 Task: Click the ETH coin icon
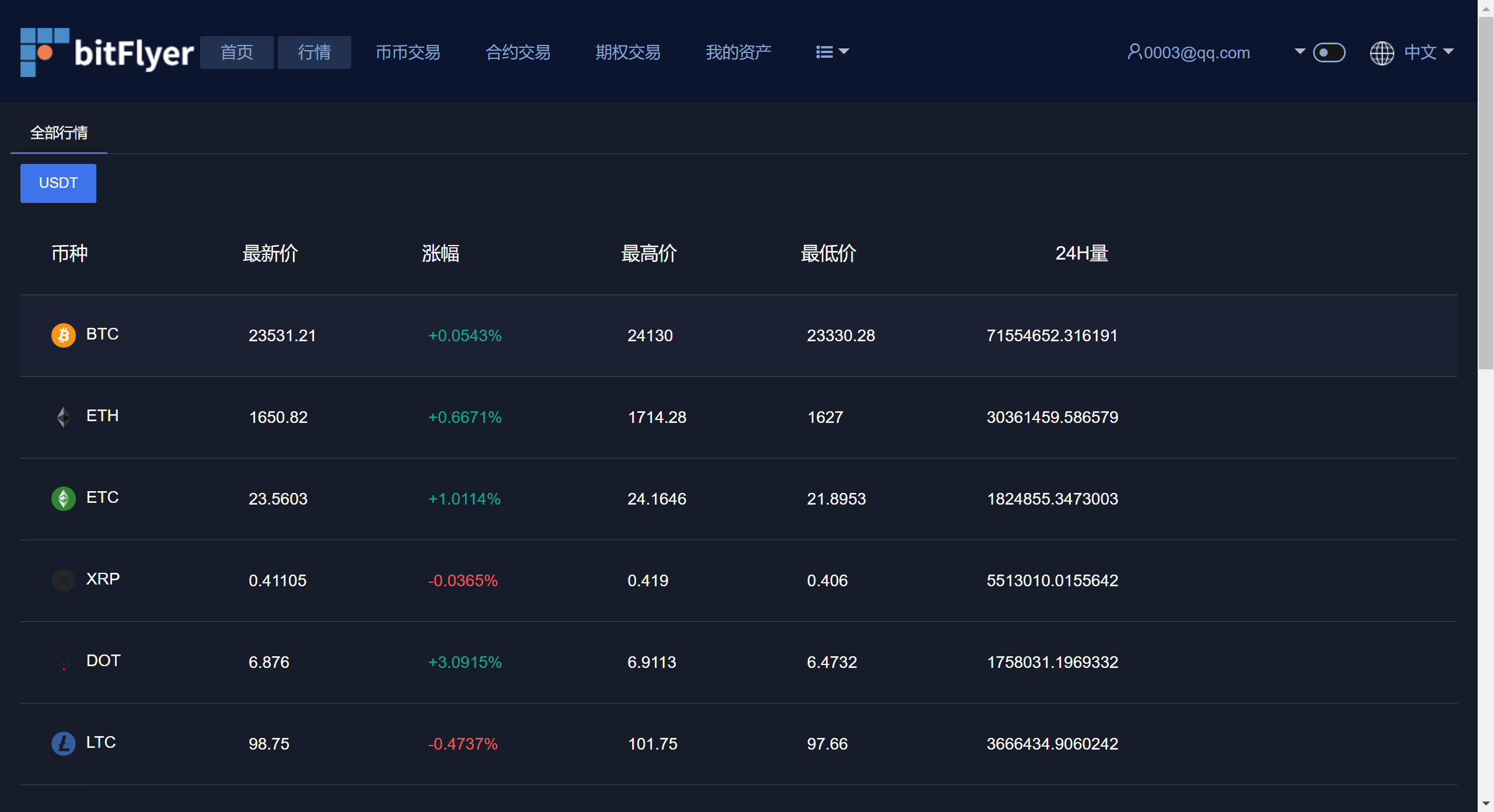coord(64,417)
